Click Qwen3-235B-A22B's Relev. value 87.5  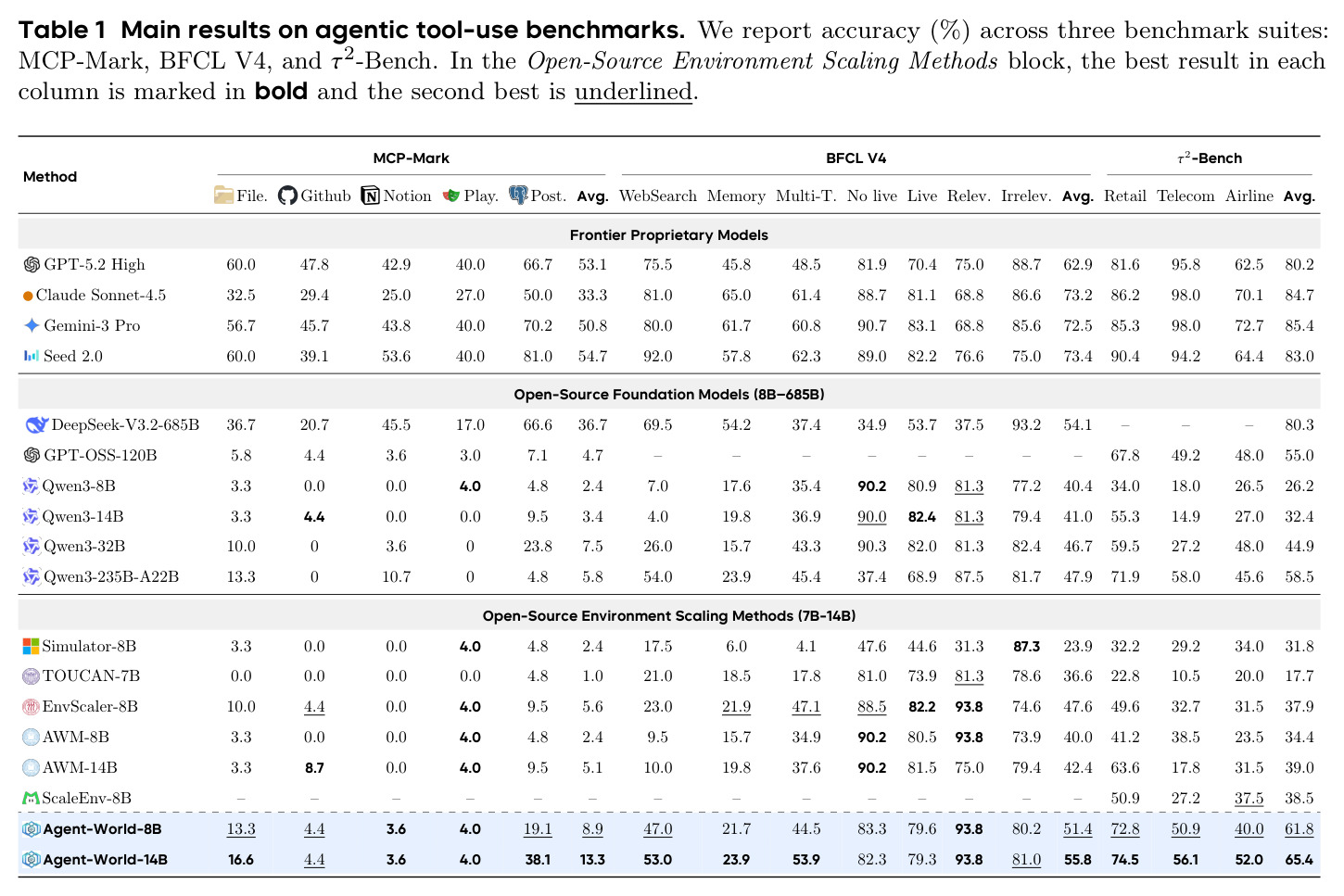(x=970, y=577)
